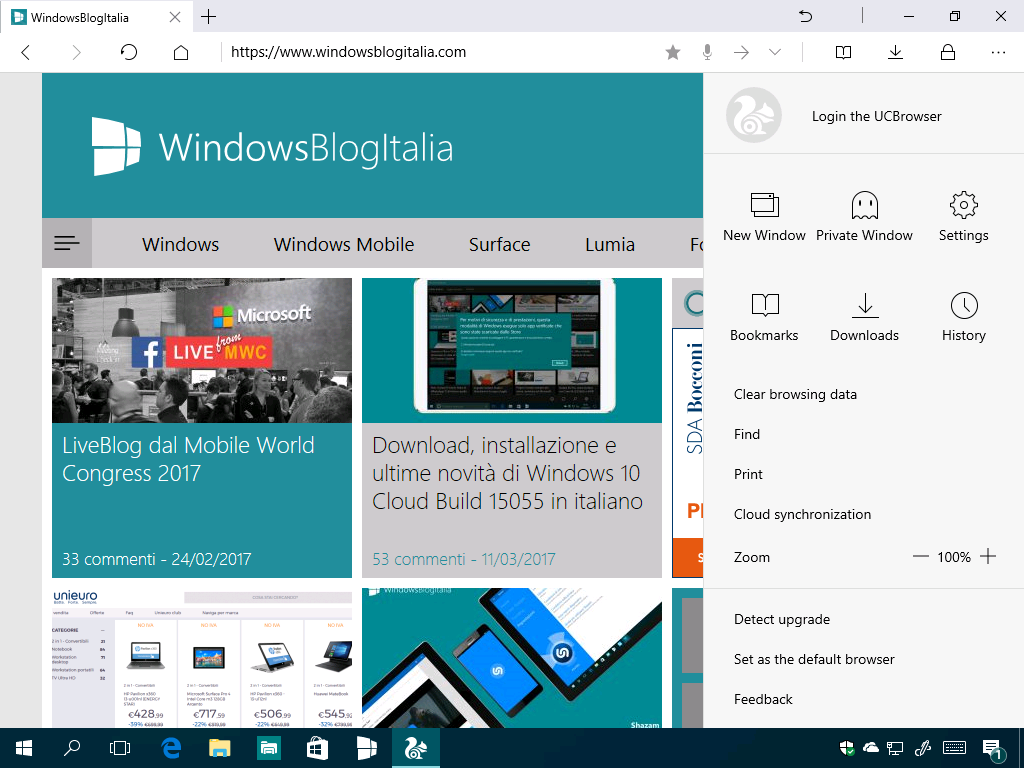Image resolution: width=1024 pixels, height=768 pixels.
Task: Open the Windows category on the site
Action: click(x=180, y=244)
